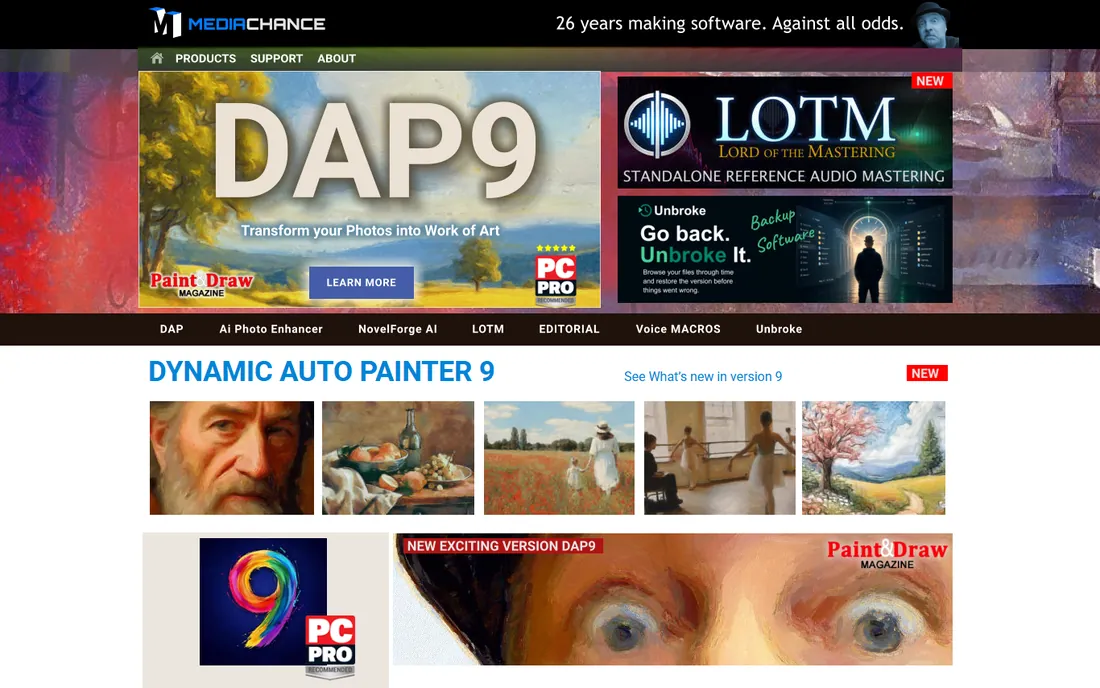Open the ballet dancers painting thumbnail

tap(720, 457)
